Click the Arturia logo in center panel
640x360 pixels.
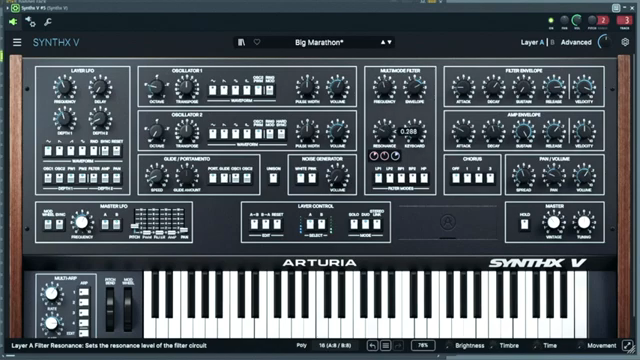point(448,222)
